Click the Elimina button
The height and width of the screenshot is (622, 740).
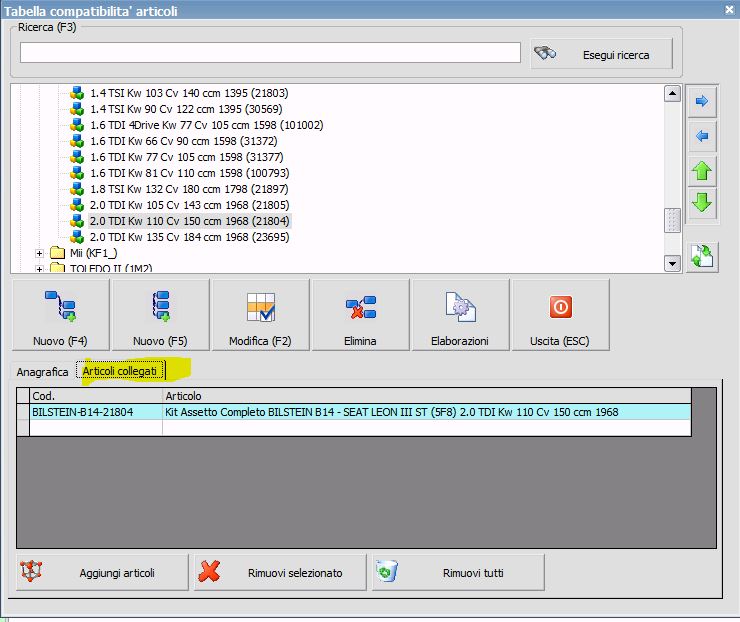pyautogui.click(x=361, y=315)
